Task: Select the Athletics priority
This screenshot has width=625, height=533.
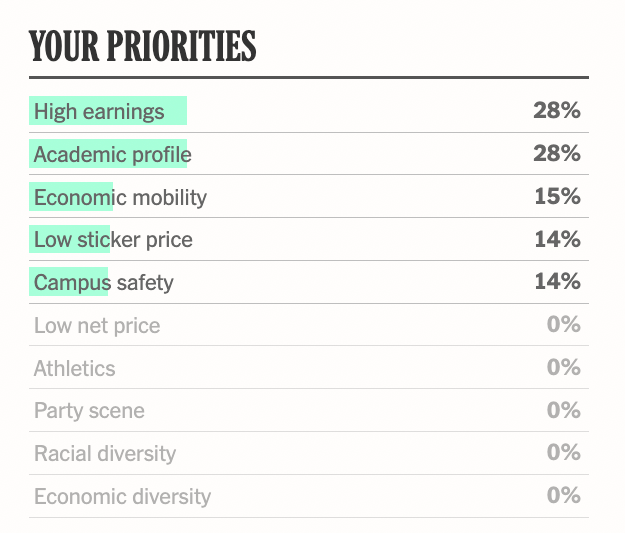Action: pos(309,368)
